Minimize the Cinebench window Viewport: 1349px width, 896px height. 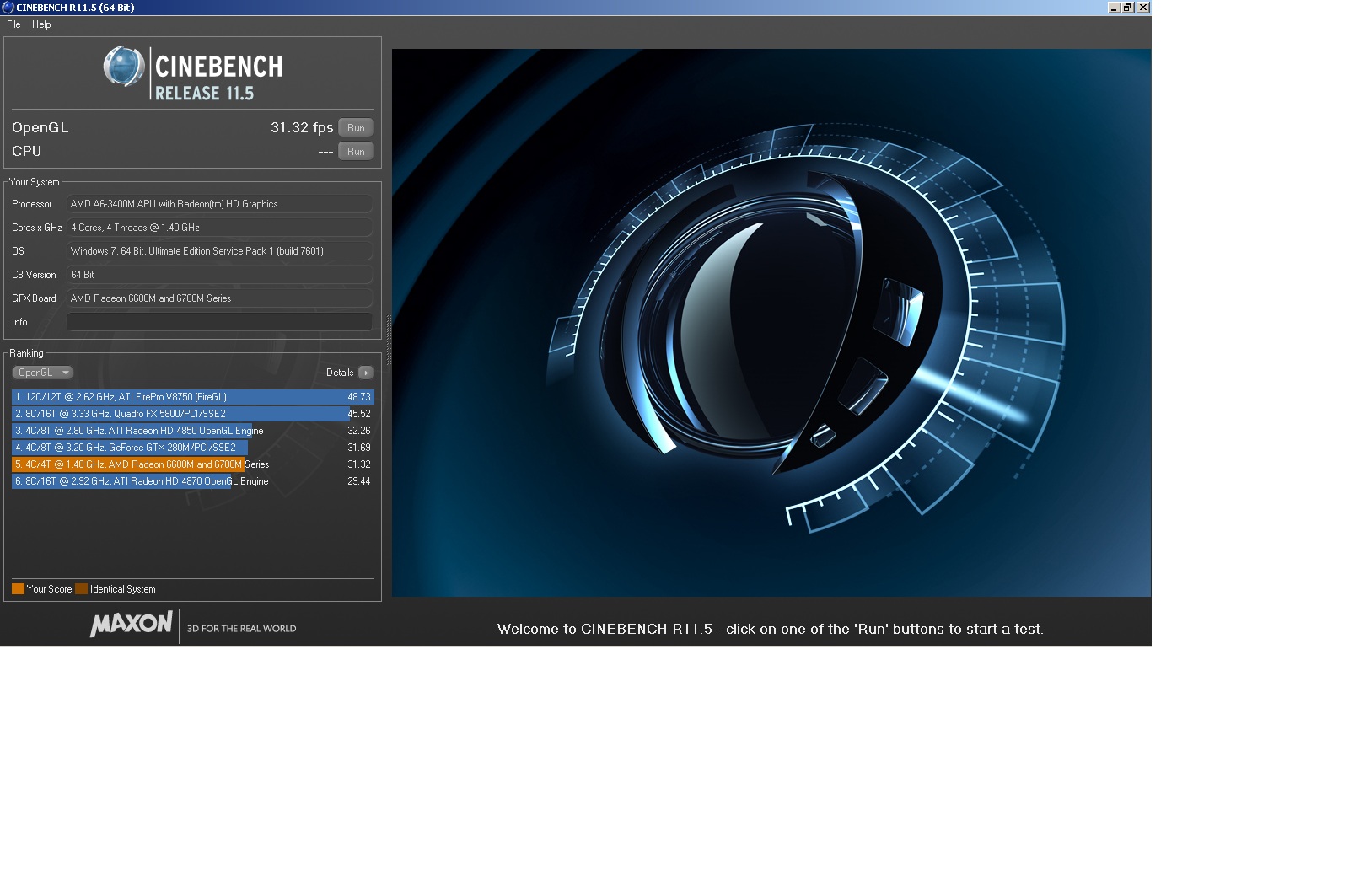click(1113, 7)
